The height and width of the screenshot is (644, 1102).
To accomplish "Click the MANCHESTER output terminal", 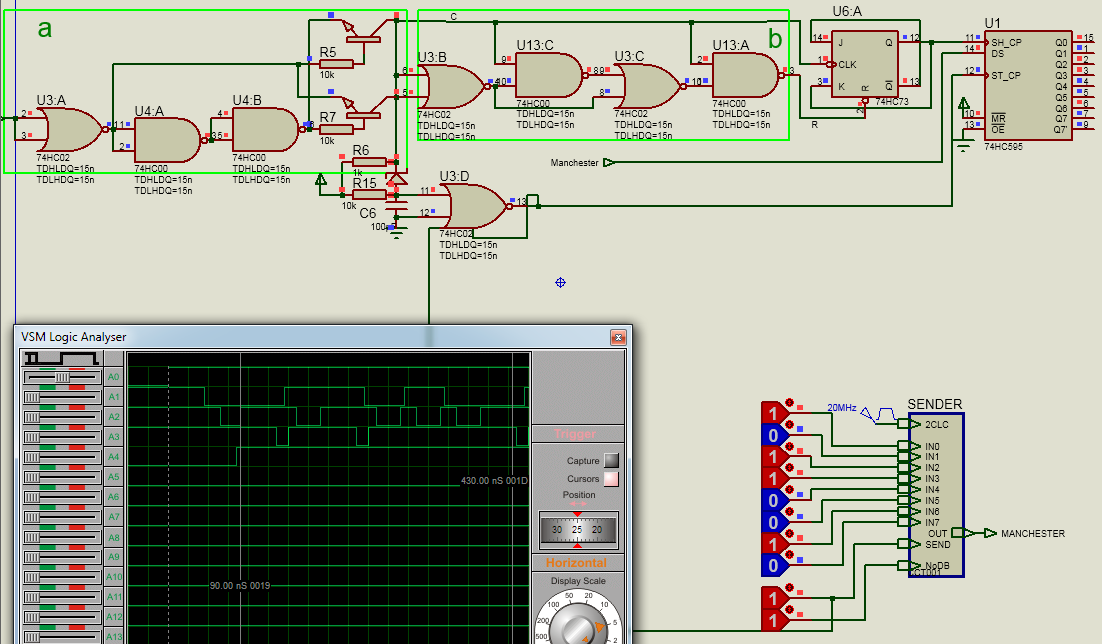I will (990, 533).
